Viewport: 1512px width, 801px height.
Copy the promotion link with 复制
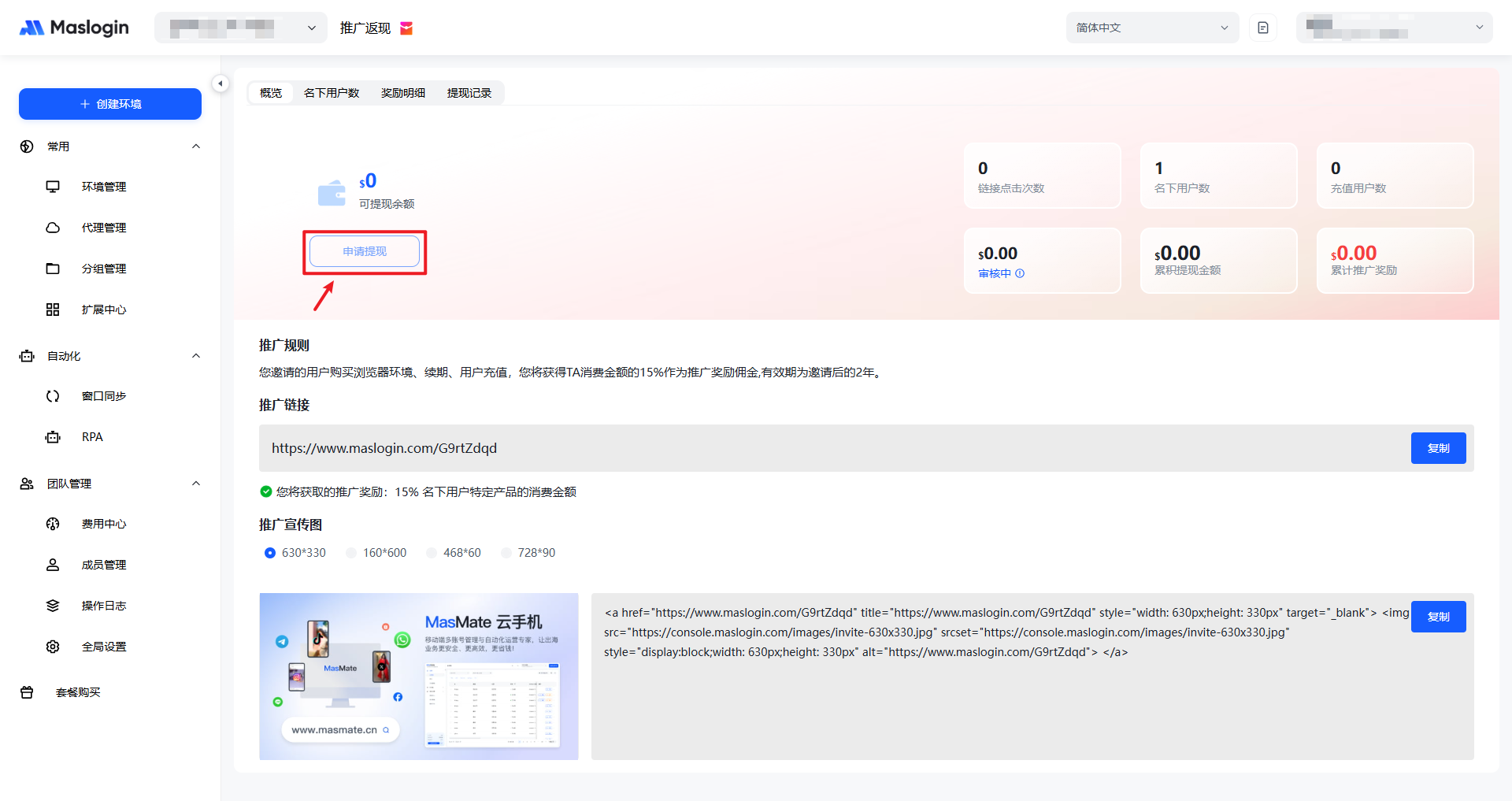tap(1438, 448)
